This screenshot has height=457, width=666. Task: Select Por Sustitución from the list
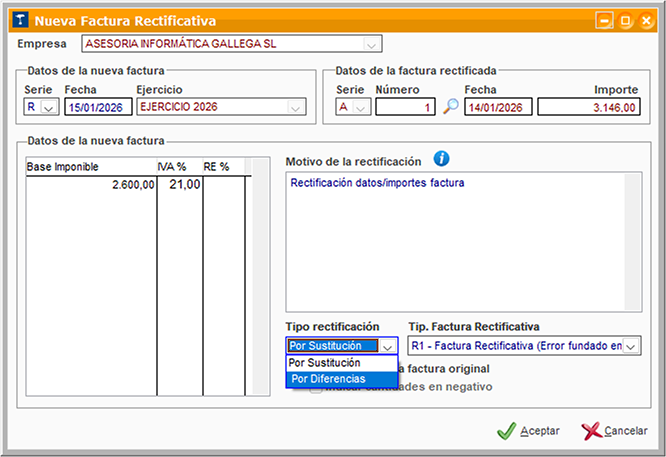pyautogui.click(x=342, y=363)
